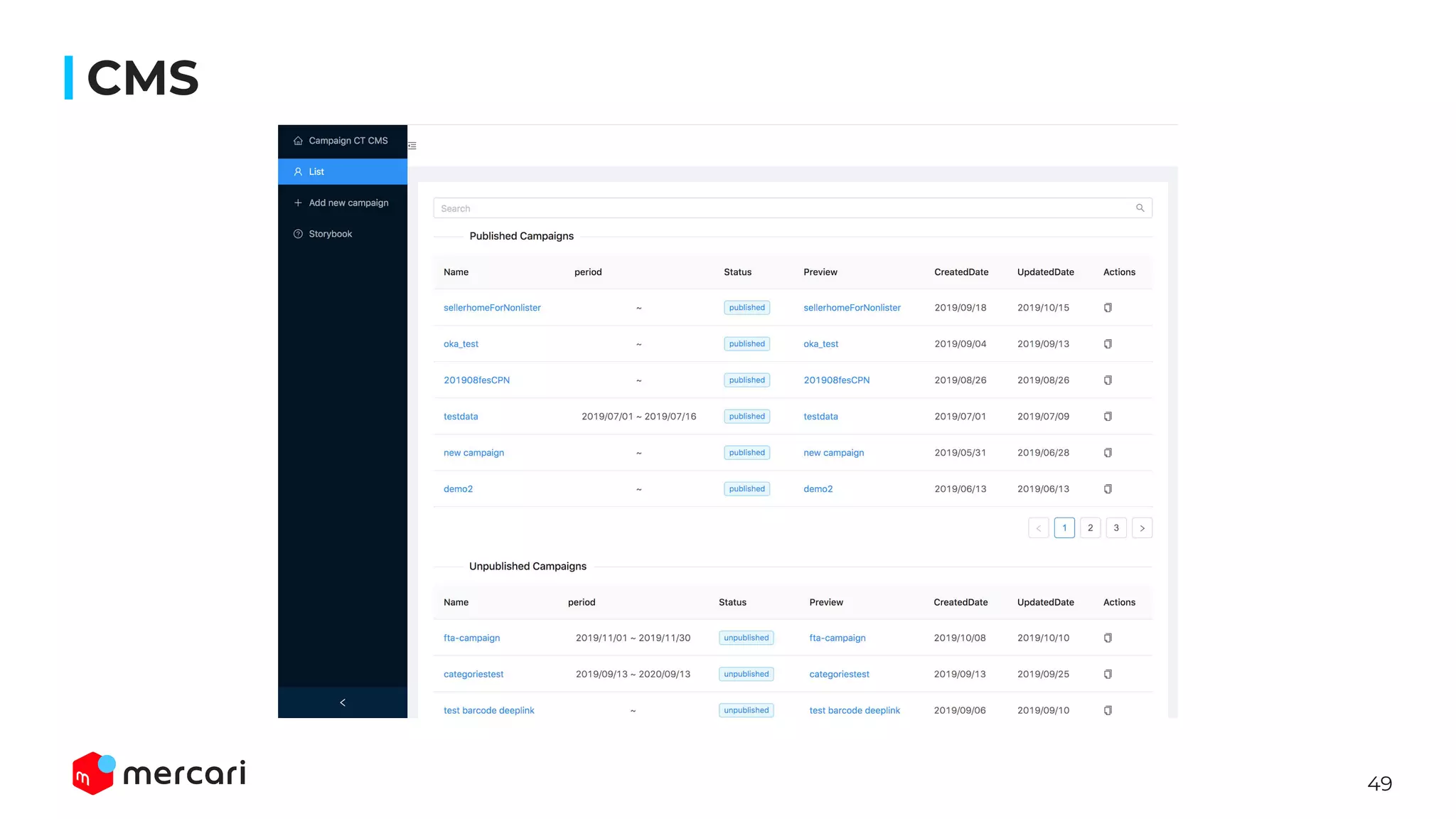Click the copy icon for sellerhomeForNonlister row

1108,308
